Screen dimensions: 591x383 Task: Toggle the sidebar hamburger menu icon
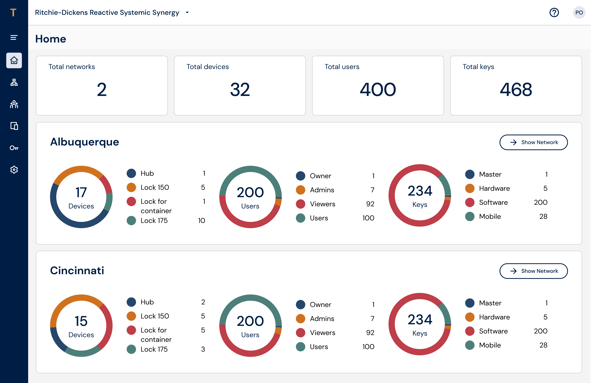click(14, 38)
